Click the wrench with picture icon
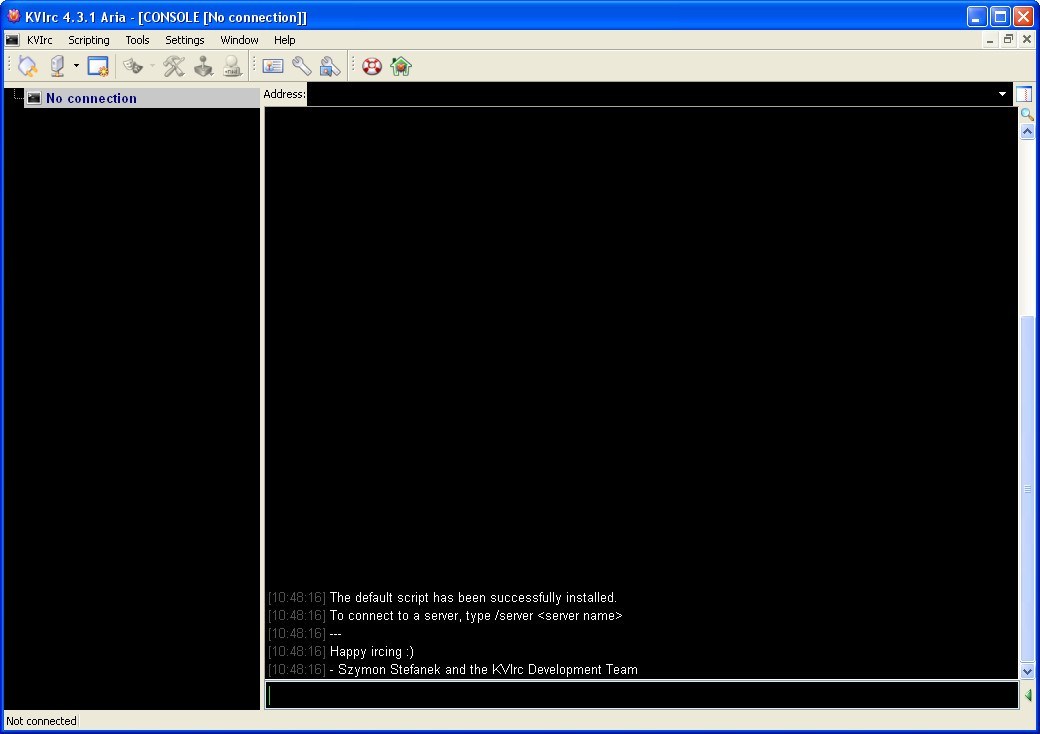Image resolution: width=1040 pixels, height=734 pixels. [330, 66]
